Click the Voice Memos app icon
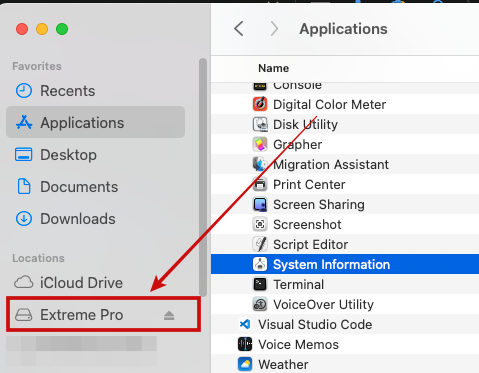Image resolution: width=479 pixels, height=373 pixels. coord(245,344)
